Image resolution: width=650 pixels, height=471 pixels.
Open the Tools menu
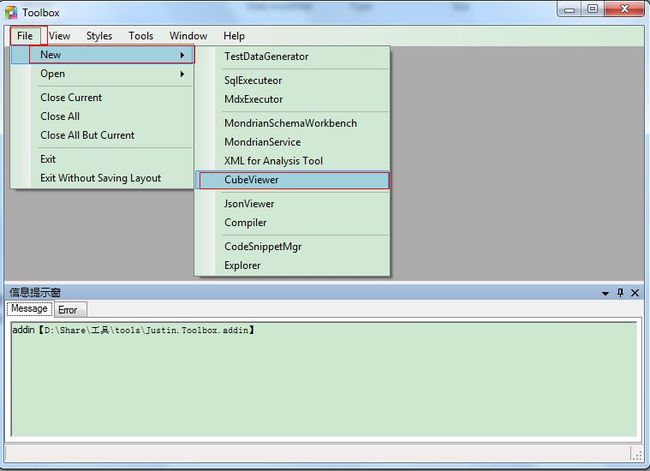(x=141, y=36)
